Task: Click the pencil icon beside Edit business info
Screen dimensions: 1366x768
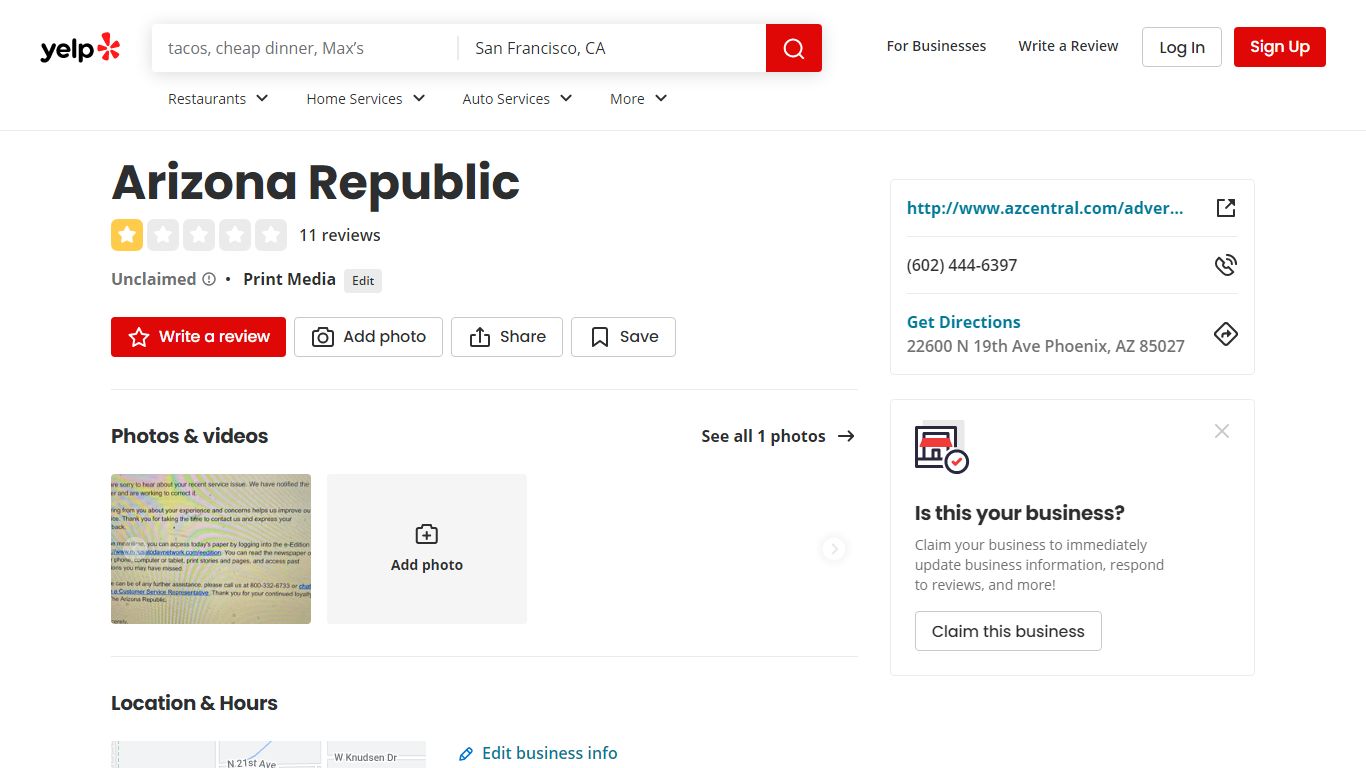Action: tap(466, 754)
